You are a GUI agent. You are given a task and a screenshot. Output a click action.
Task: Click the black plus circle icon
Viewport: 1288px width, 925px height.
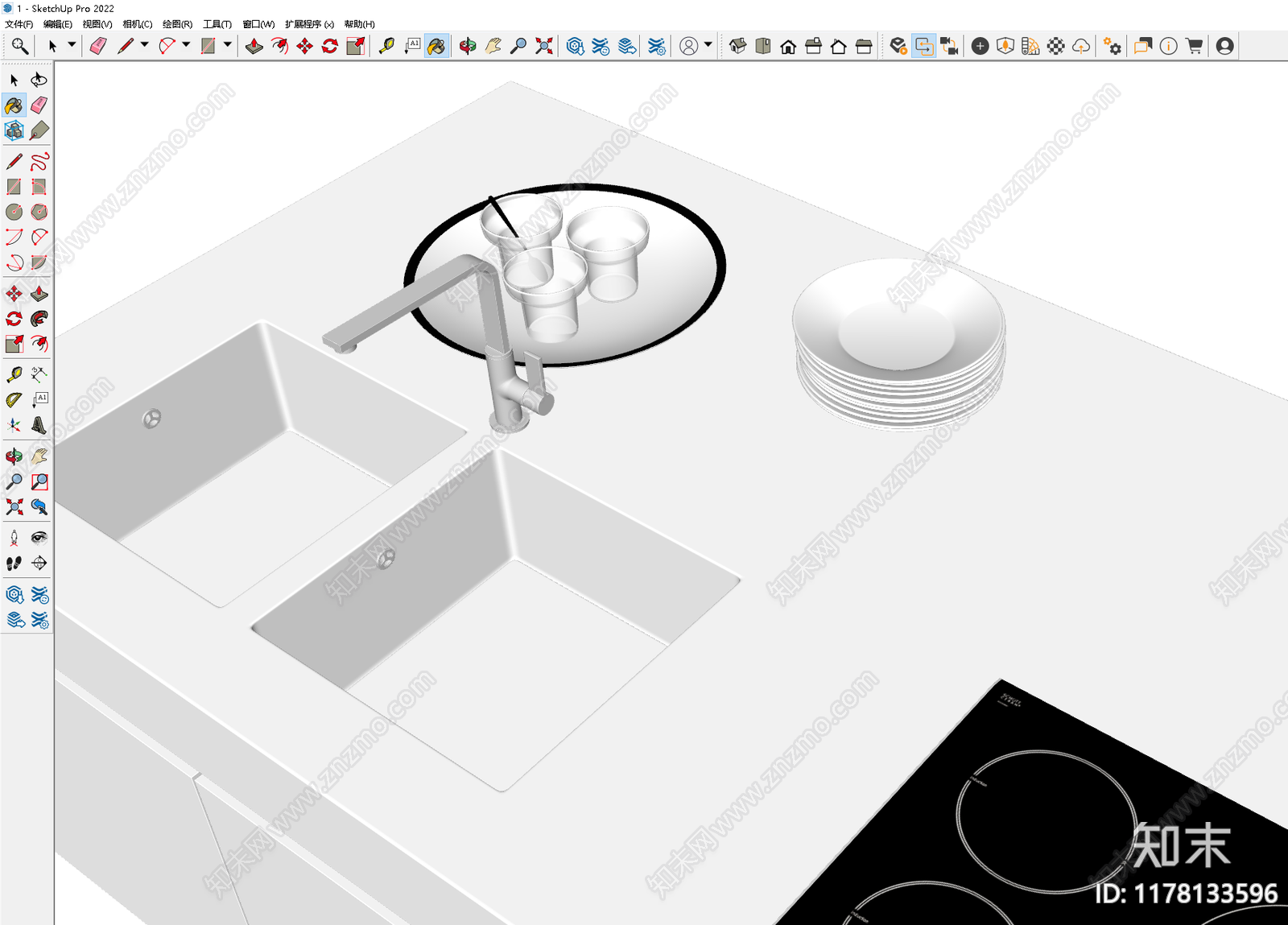[980, 46]
